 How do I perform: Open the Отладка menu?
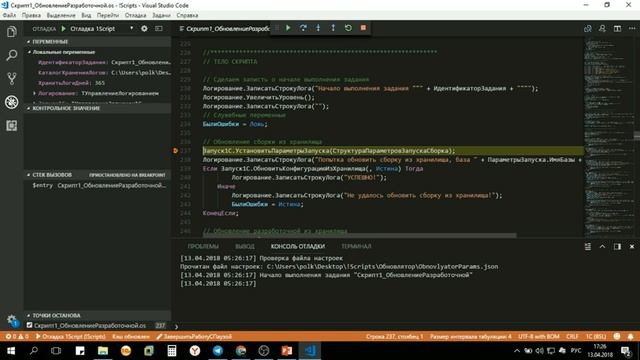pos(136,15)
